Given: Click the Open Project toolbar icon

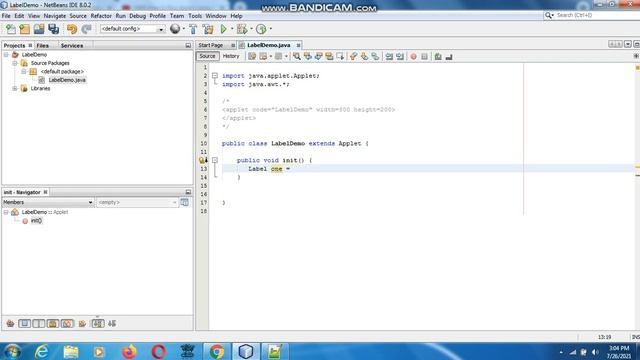Looking at the screenshot, I should 39,29.
